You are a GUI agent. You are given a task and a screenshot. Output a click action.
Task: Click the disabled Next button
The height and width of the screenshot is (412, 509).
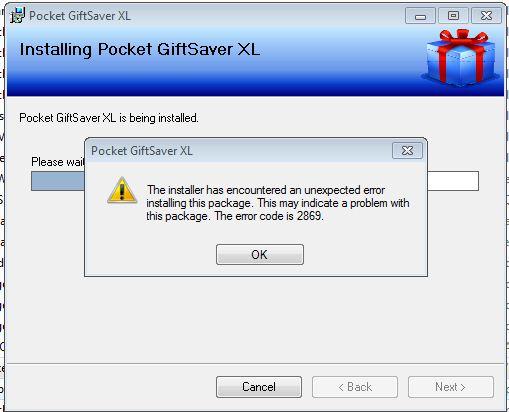pyautogui.click(x=451, y=387)
